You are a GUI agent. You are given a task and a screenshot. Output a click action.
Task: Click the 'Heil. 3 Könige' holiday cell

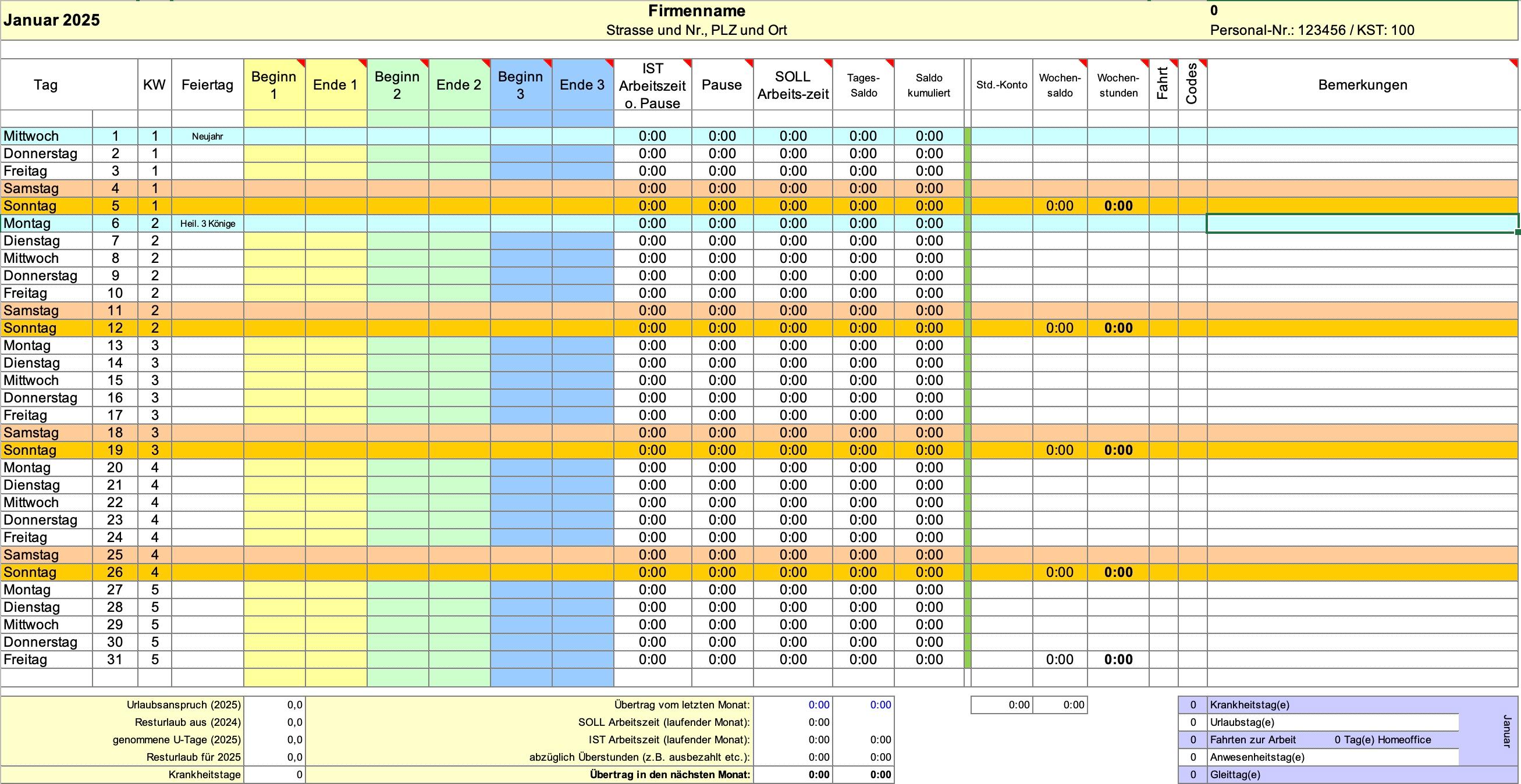207,224
